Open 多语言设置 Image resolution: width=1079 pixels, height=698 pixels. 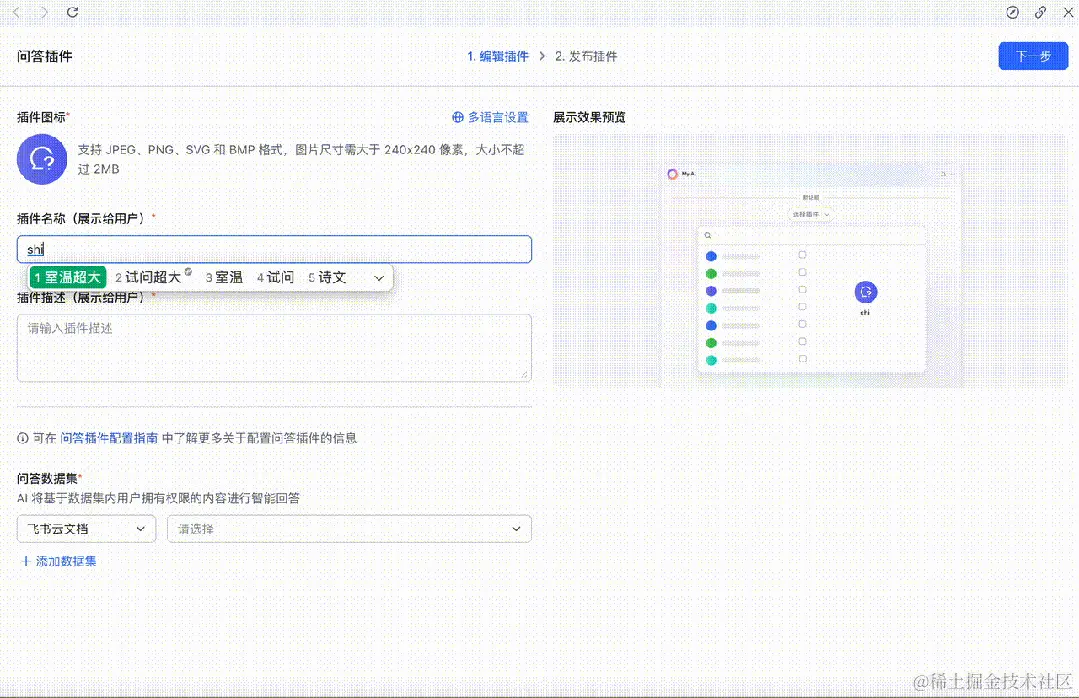click(x=490, y=117)
